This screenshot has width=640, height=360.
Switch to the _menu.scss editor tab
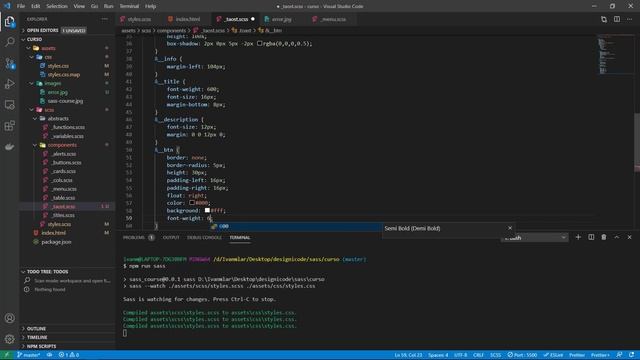[x=333, y=19]
